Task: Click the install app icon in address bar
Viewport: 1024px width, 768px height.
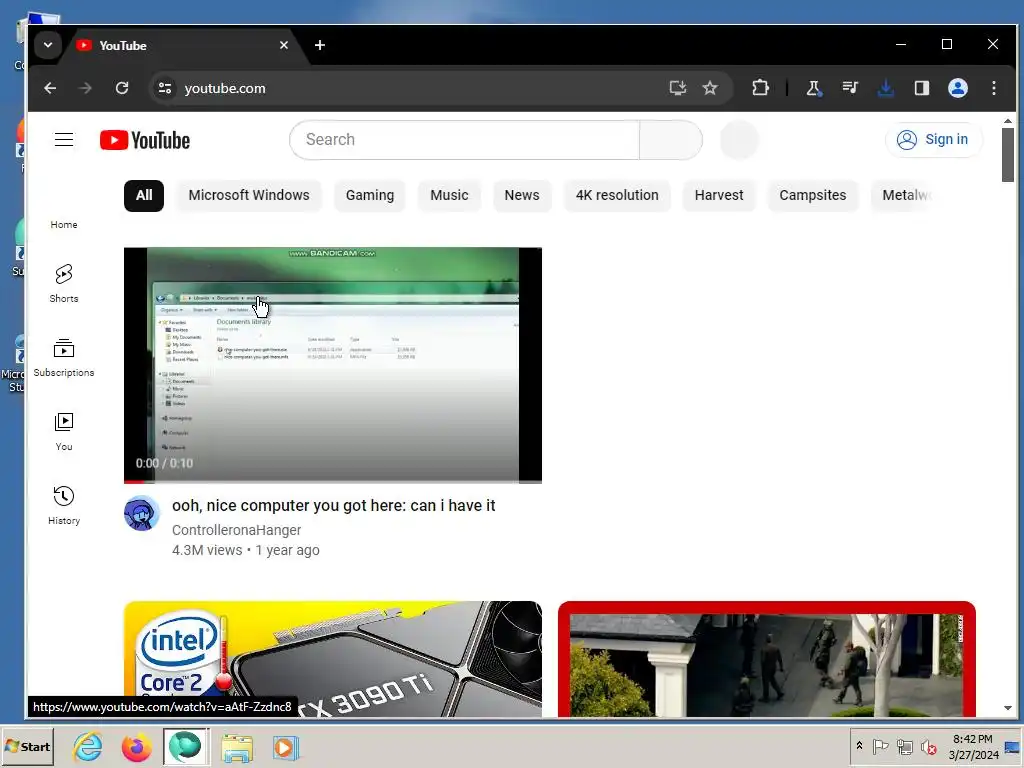Action: coord(678,88)
